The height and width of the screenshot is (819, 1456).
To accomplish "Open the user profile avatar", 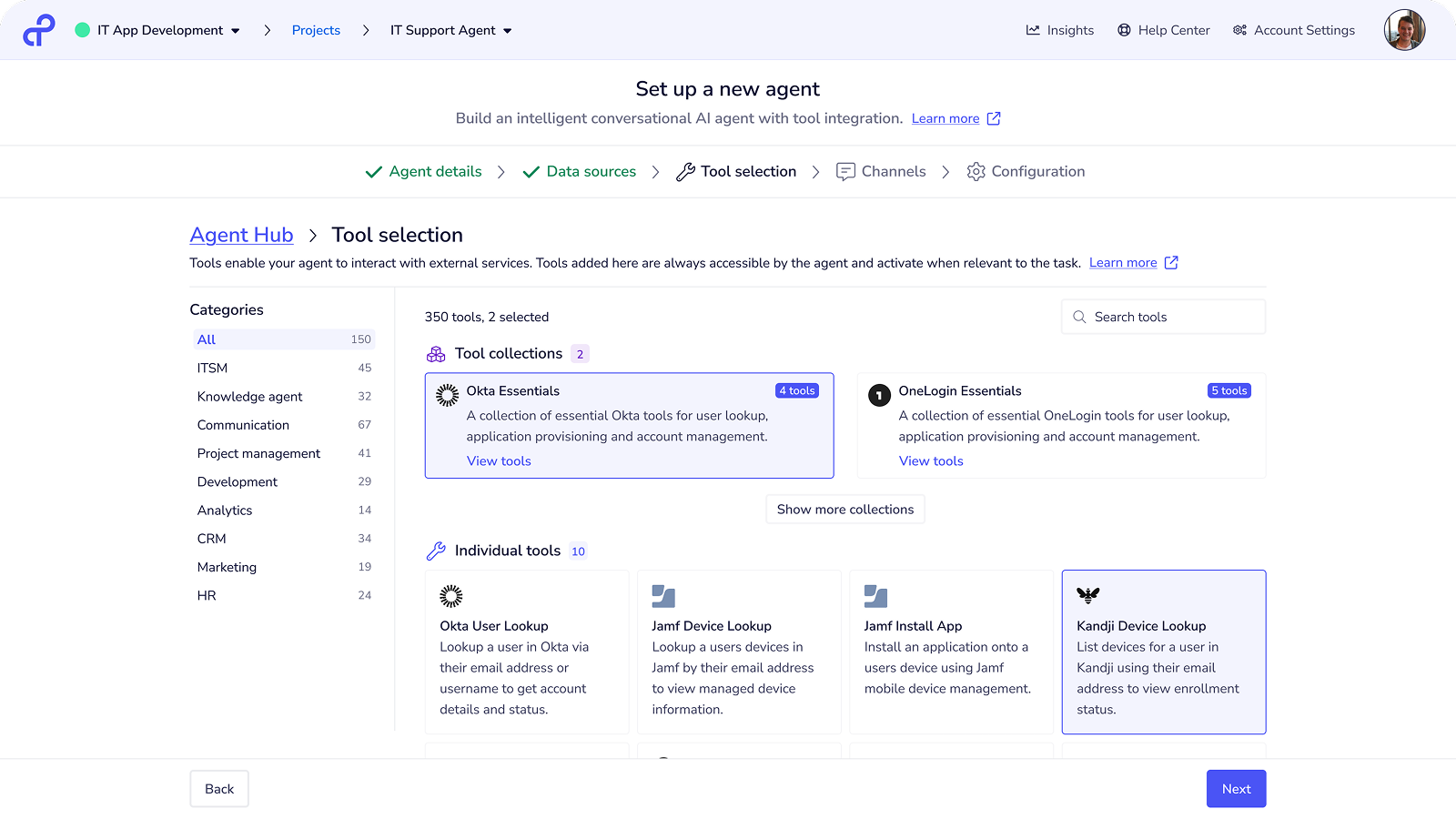I will [1404, 30].
